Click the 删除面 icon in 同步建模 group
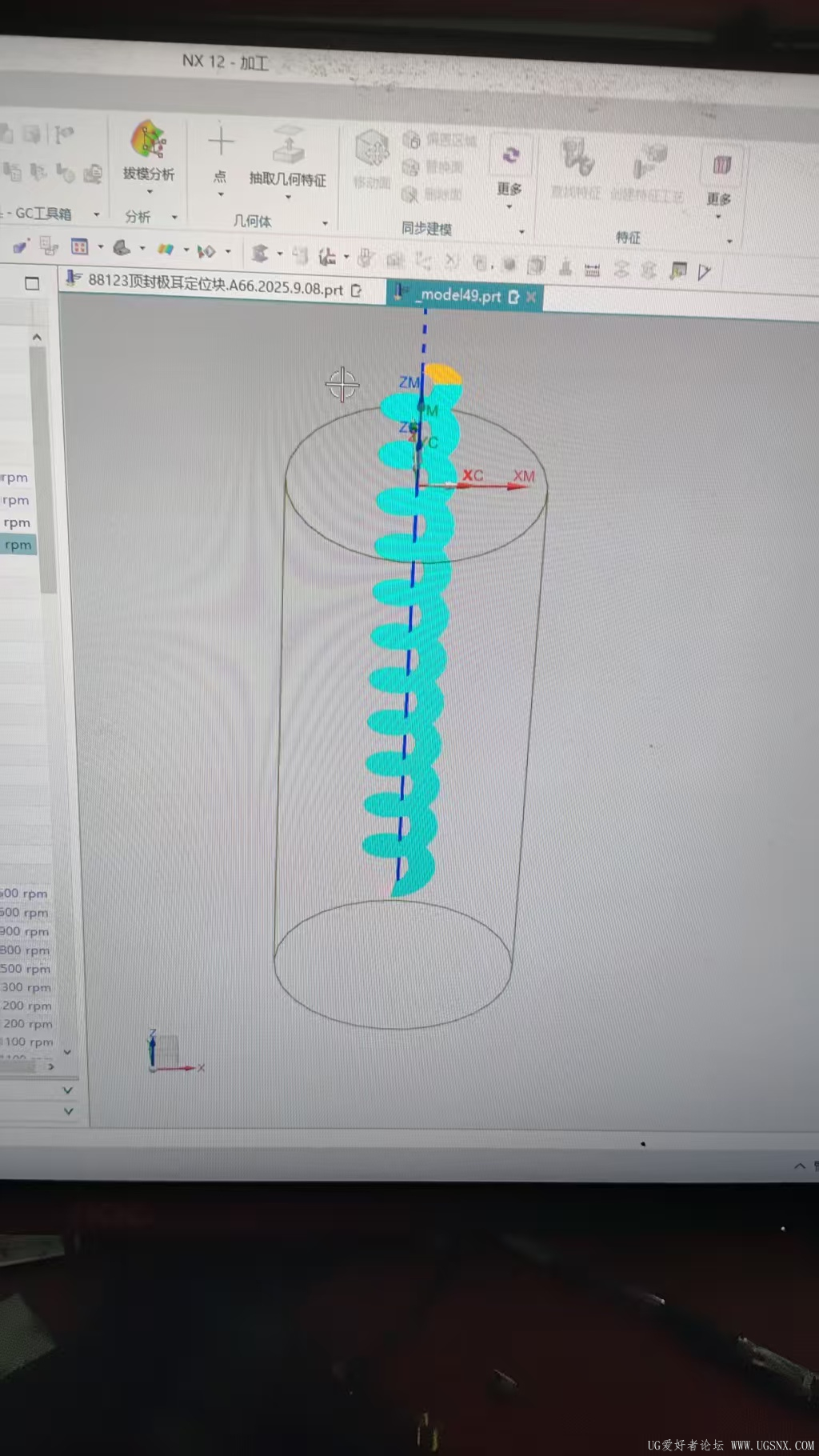 (x=410, y=194)
